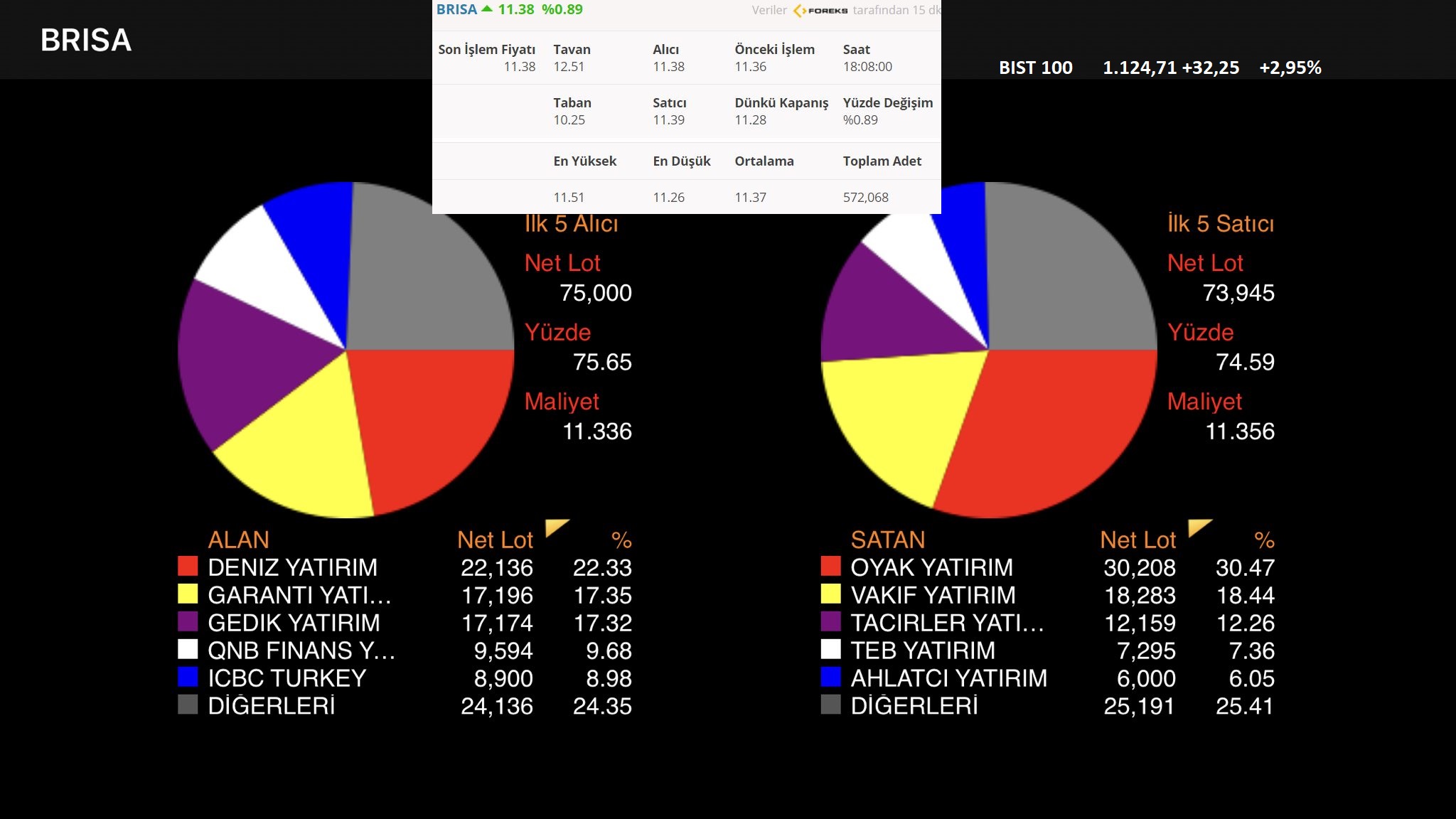Click the İlk 5 Satıcı heading
This screenshot has width=1456, height=819.
[x=1221, y=223]
